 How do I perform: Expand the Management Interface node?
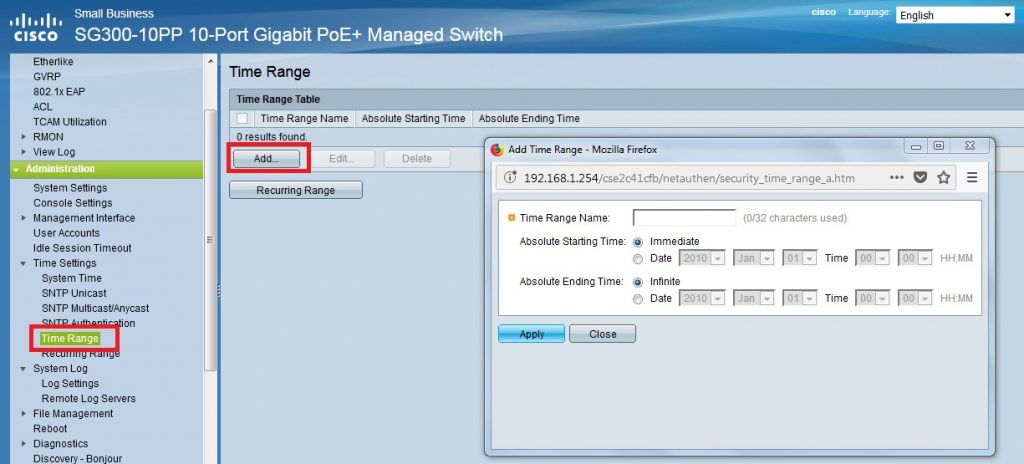click(24, 218)
